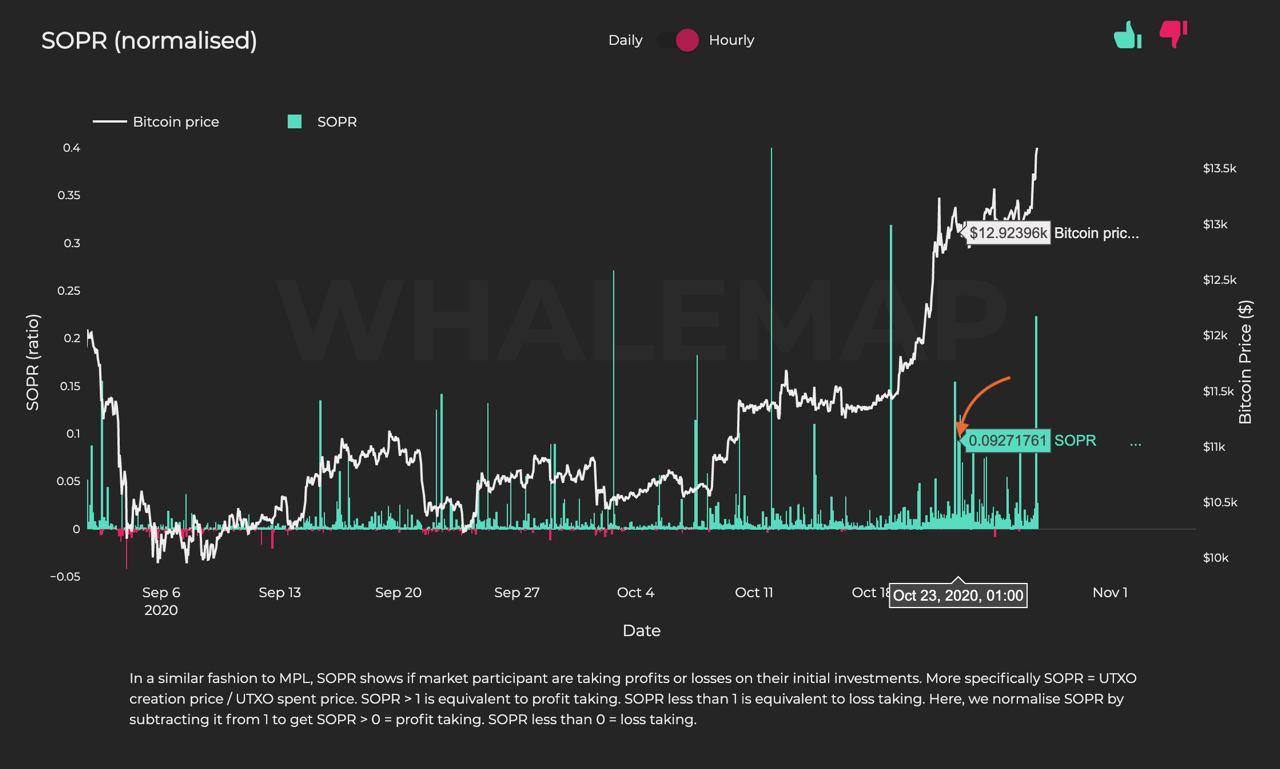Screen dimensions: 1280x769
Task: Click the $12.92396k price tooltip
Action: [1008, 233]
